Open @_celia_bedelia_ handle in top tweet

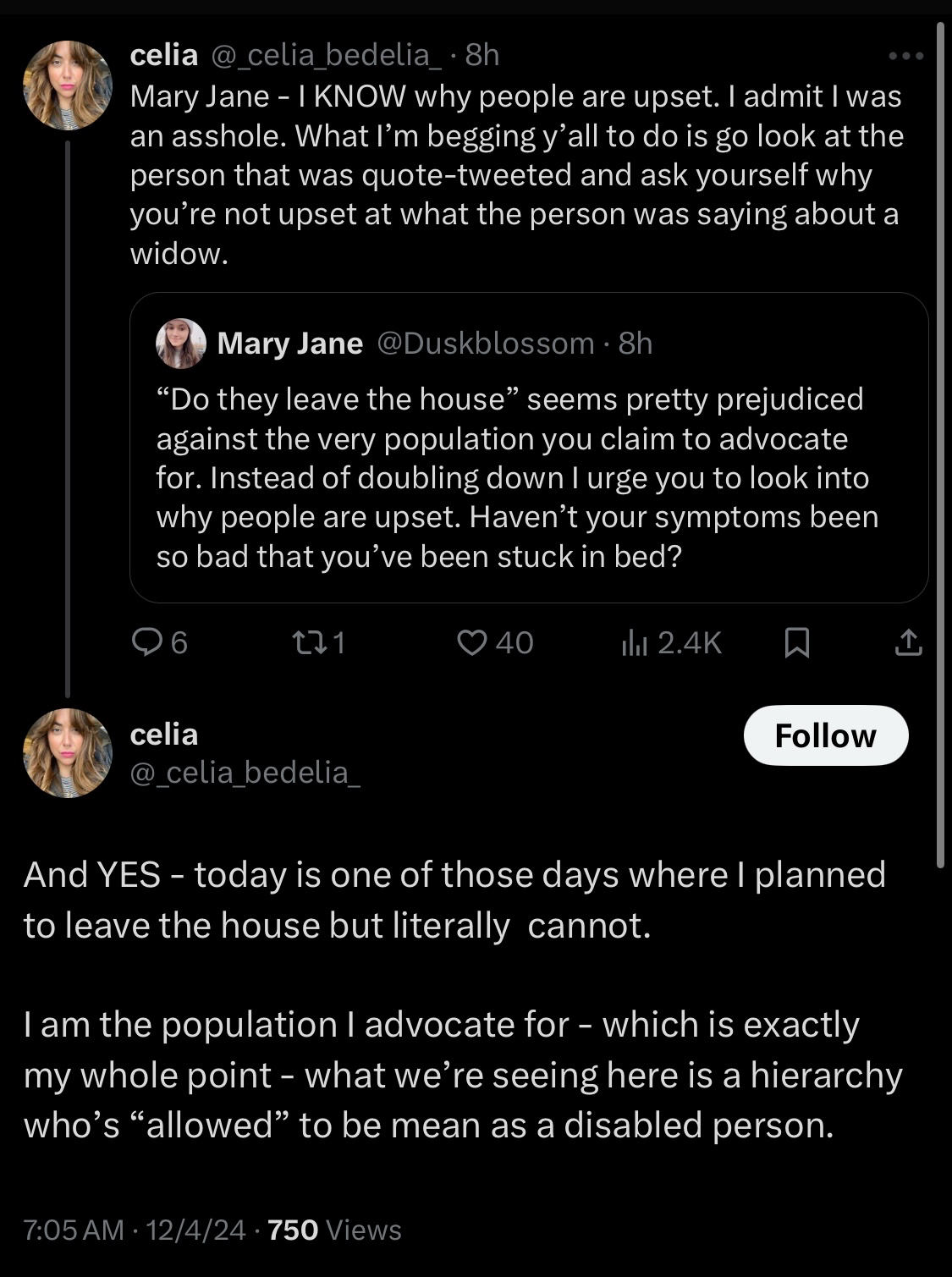click(325, 56)
